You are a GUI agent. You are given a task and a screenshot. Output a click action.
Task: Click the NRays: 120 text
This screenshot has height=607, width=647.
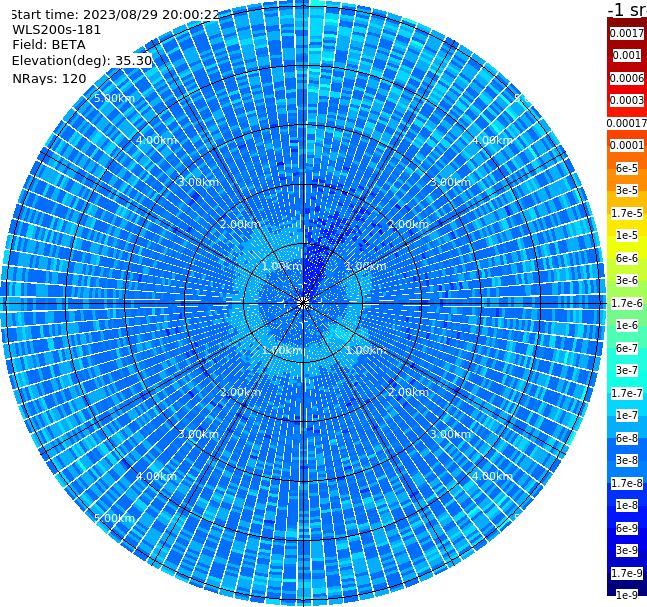(x=49, y=78)
